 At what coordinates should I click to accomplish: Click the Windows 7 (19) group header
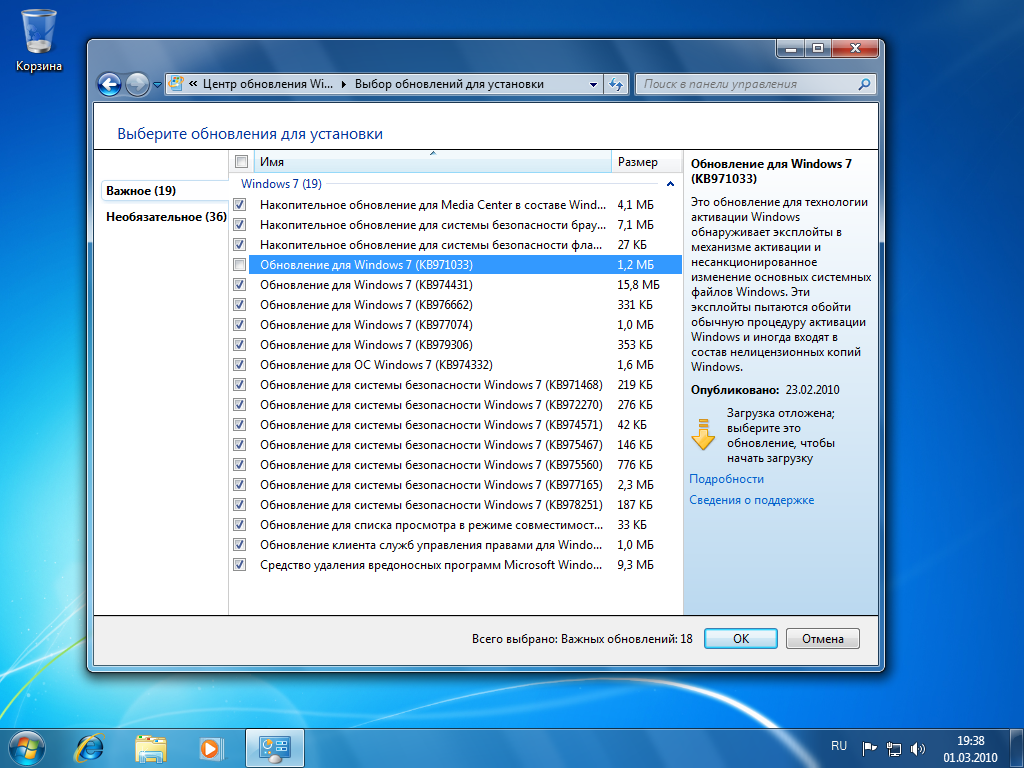(281, 184)
